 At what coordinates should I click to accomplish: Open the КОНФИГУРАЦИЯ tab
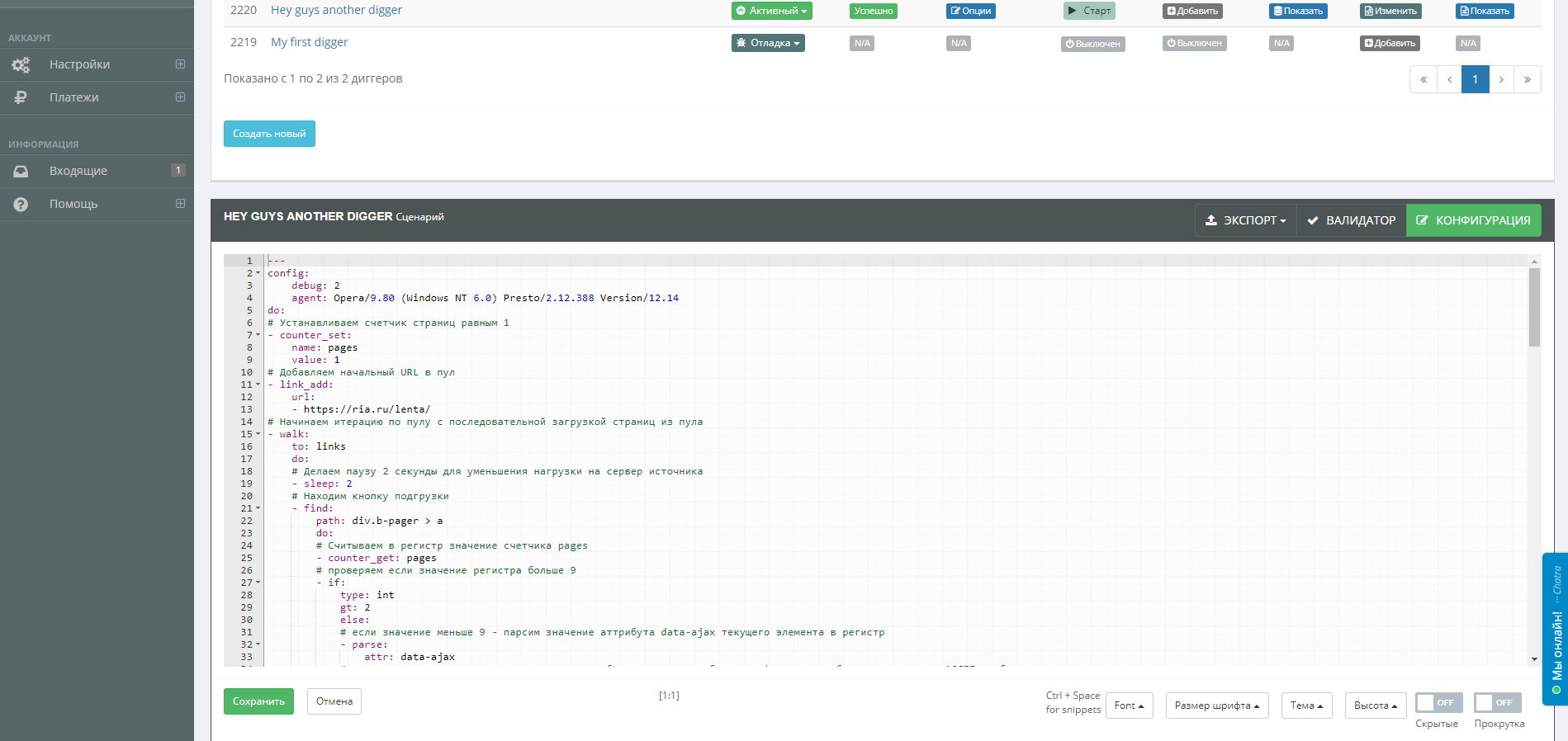(1473, 220)
